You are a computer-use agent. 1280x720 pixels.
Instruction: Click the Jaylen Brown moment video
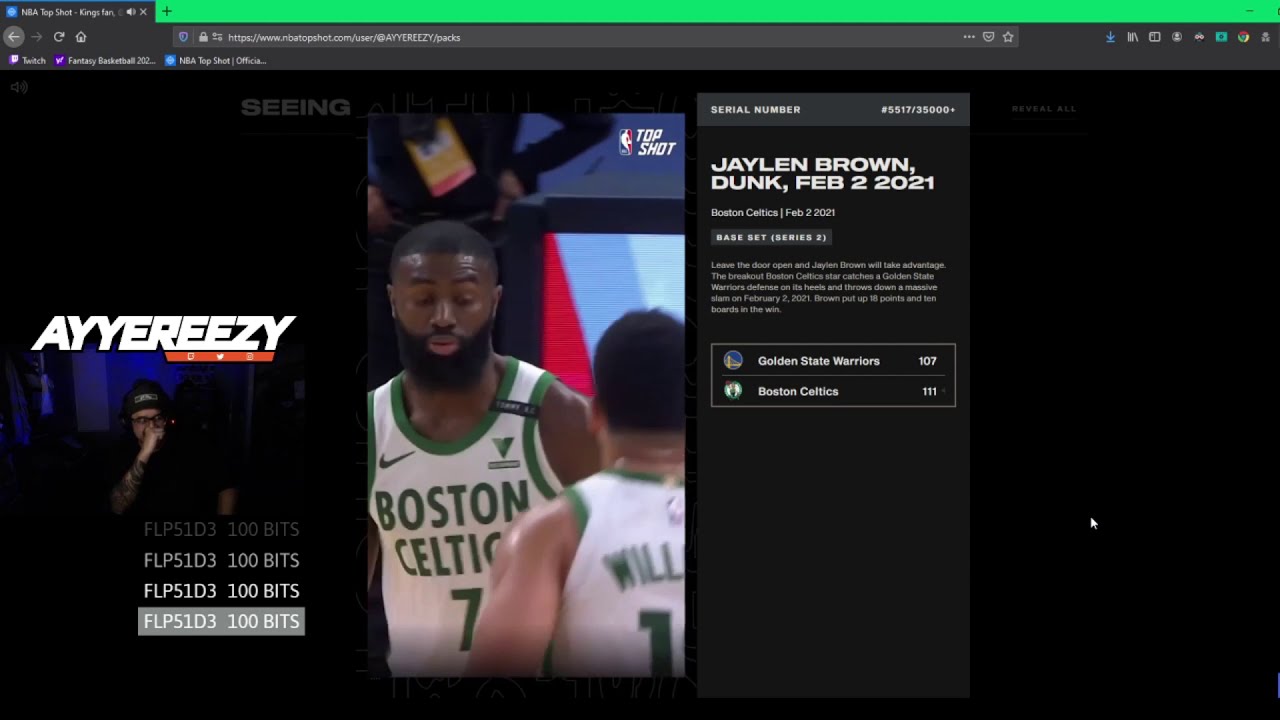coord(526,395)
